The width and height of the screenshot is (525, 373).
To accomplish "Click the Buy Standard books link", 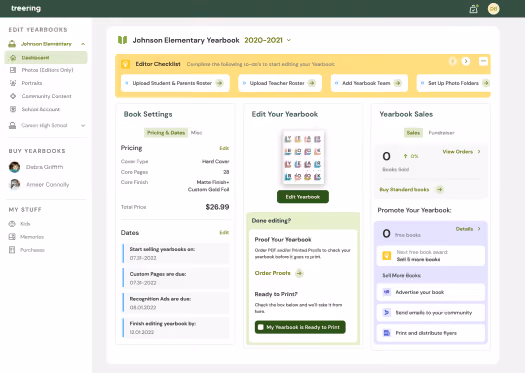I will (404, 190).
